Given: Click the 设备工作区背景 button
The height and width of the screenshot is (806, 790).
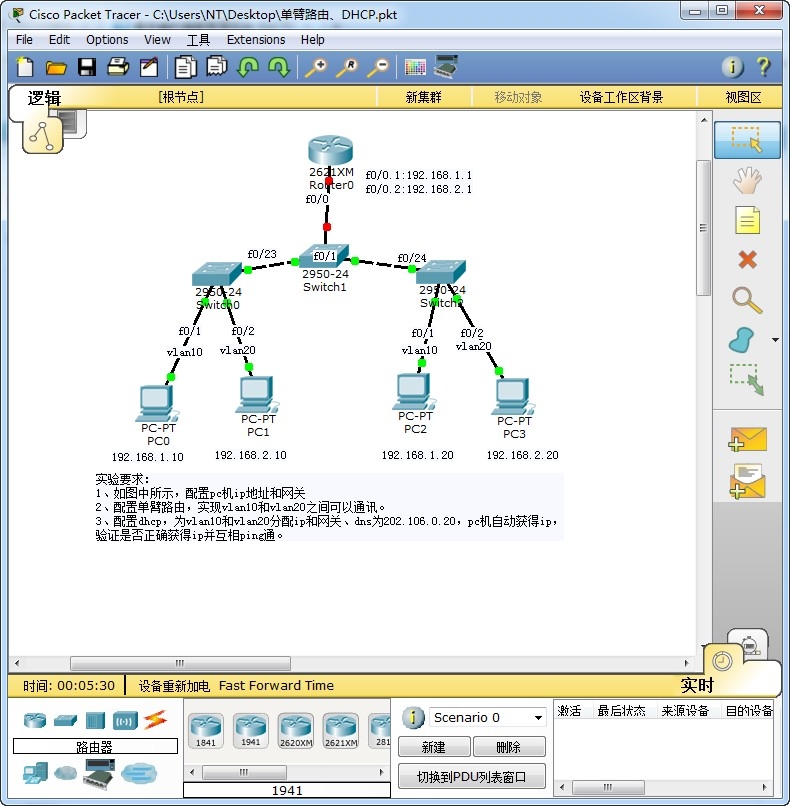Looking at the screenshot, I should click(x=621, y=97).
